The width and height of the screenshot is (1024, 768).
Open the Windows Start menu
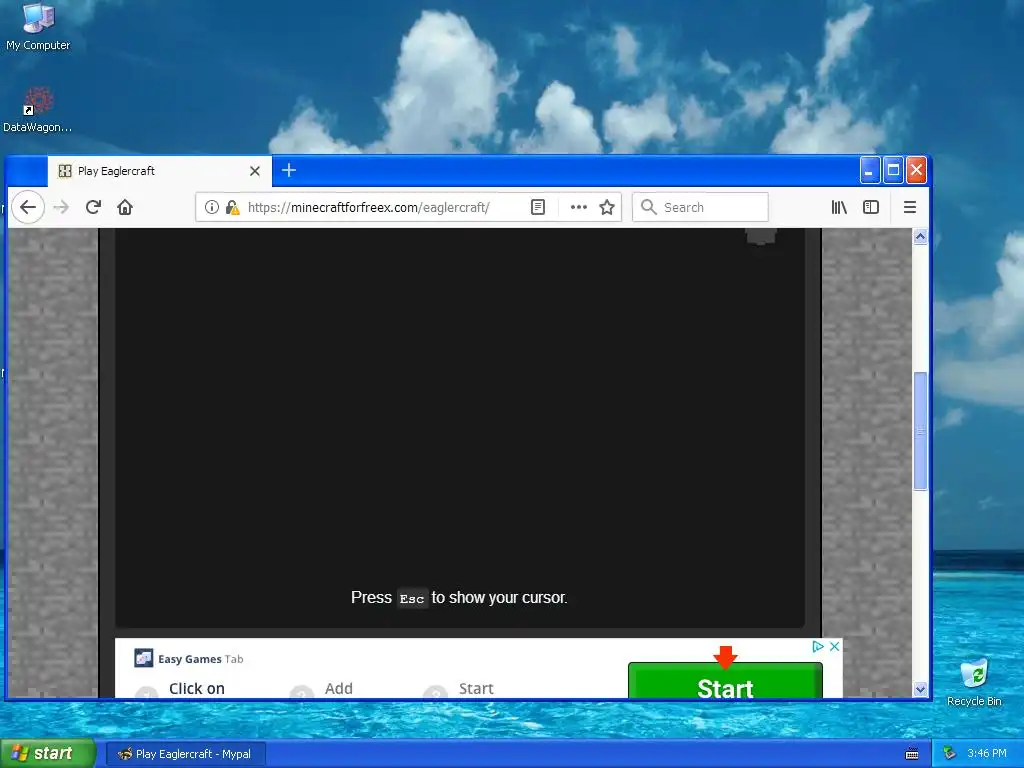click(x=48, y=753)
